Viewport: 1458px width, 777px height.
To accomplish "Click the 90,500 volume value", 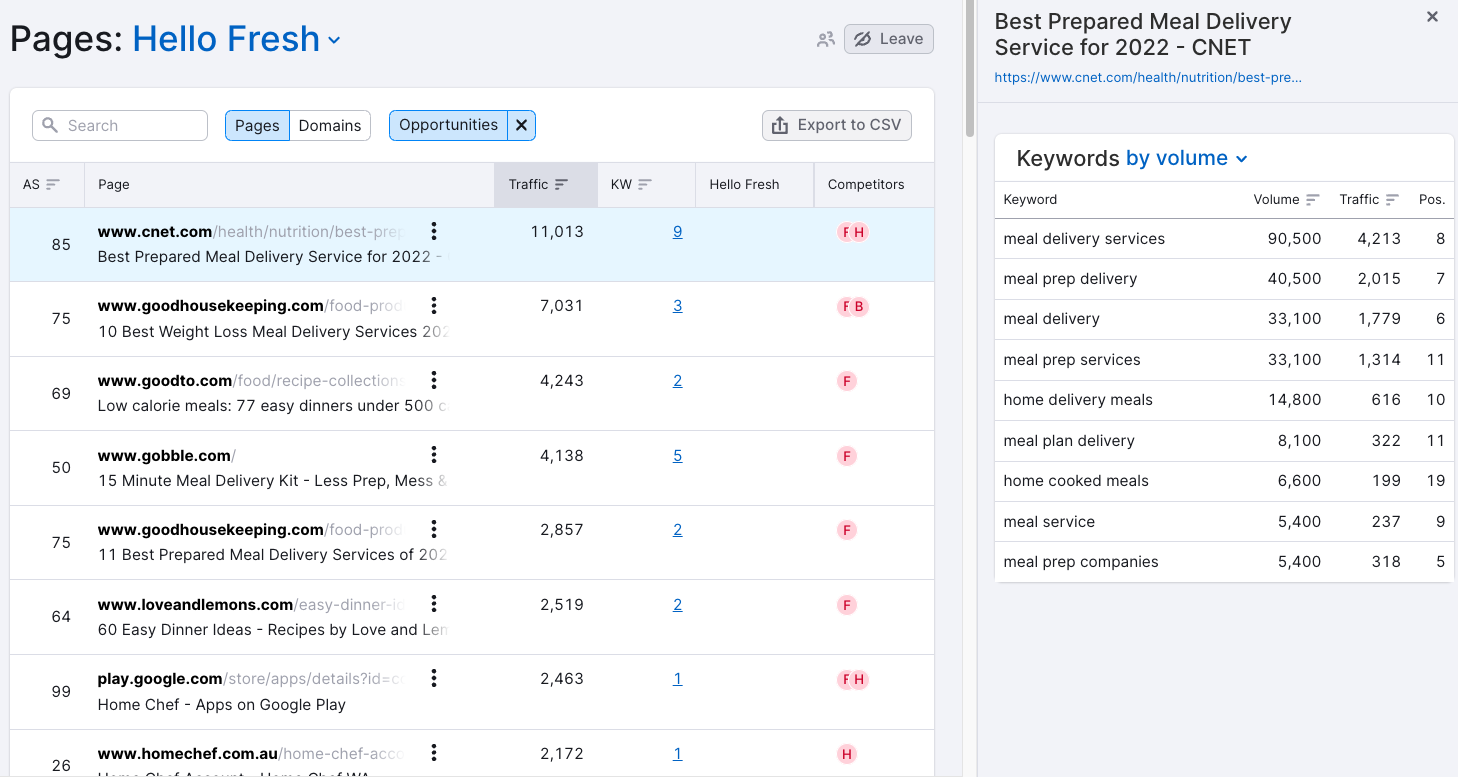I will 1295,239.
